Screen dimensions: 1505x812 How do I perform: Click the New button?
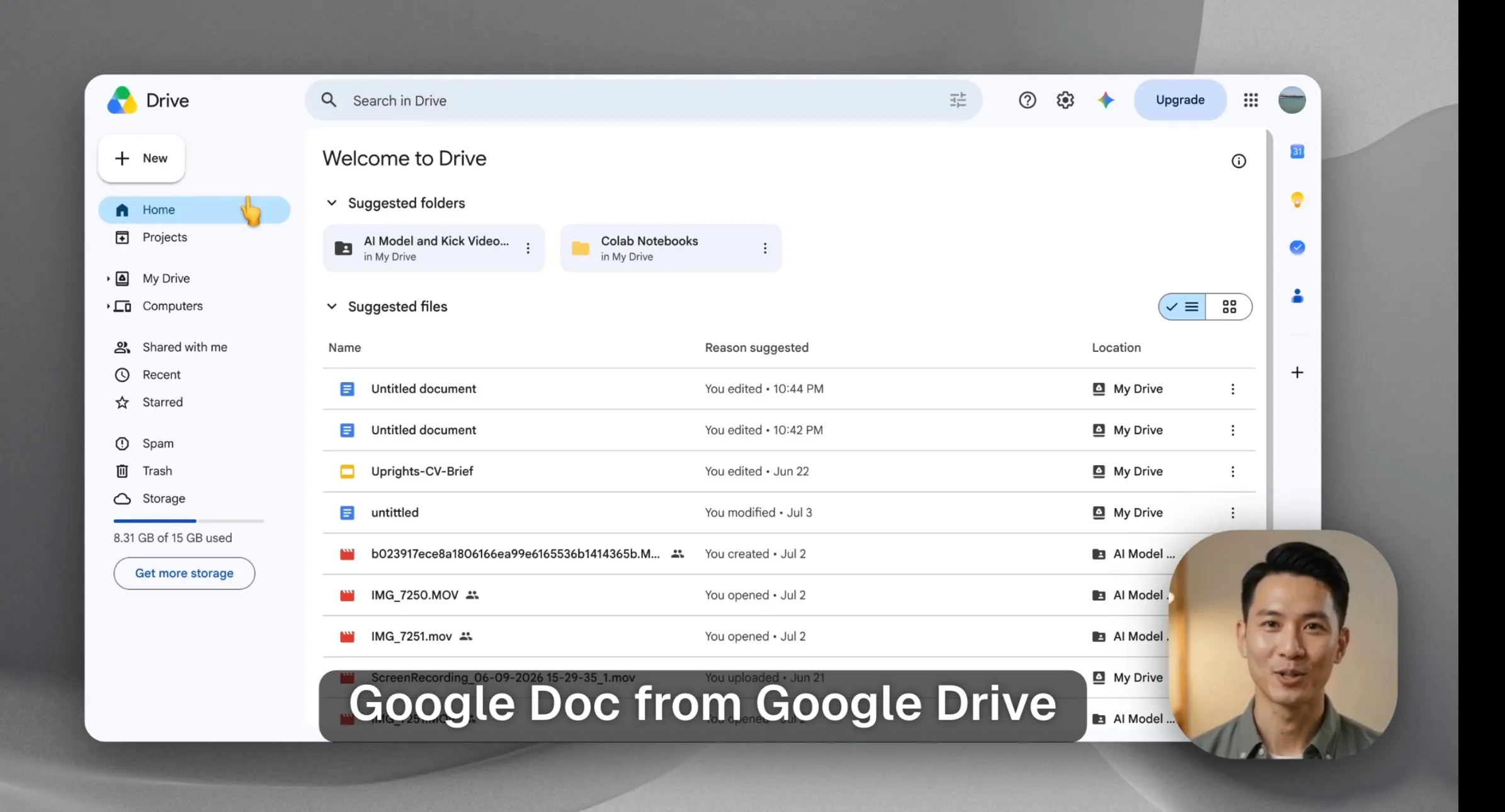coord(142,159)
